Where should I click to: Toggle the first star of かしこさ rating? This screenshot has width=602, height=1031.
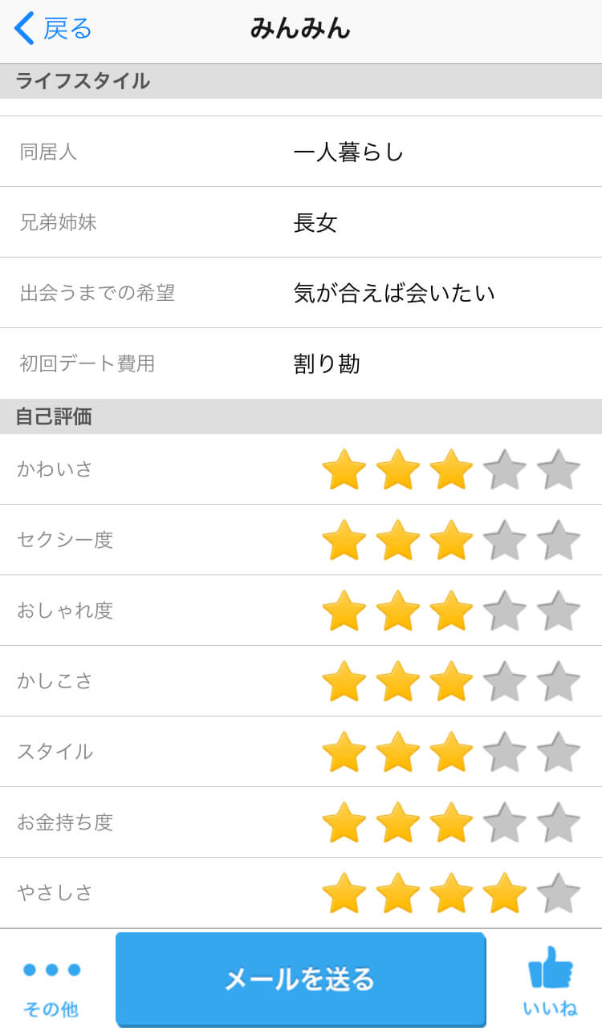[345, 681]
